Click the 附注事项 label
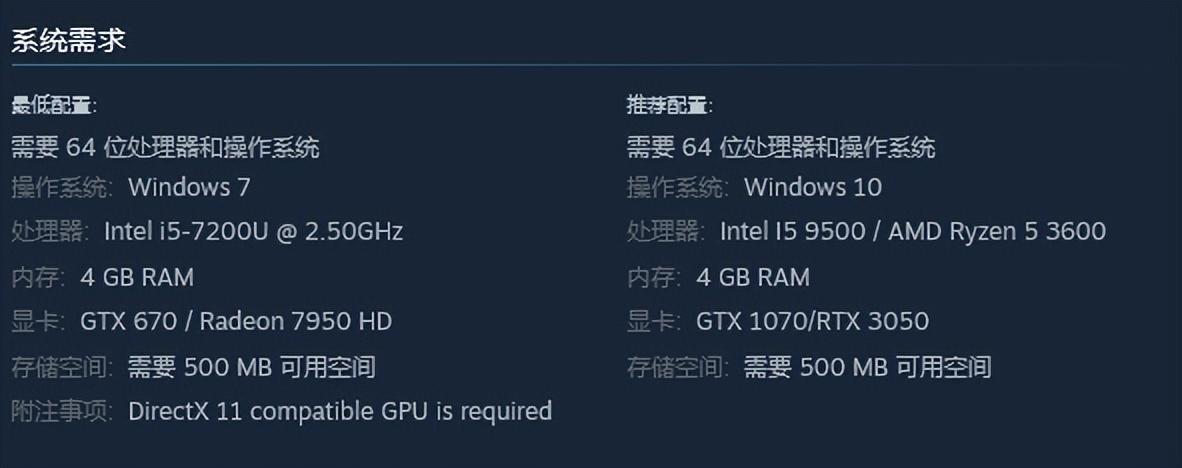 (x=62, y=411)
